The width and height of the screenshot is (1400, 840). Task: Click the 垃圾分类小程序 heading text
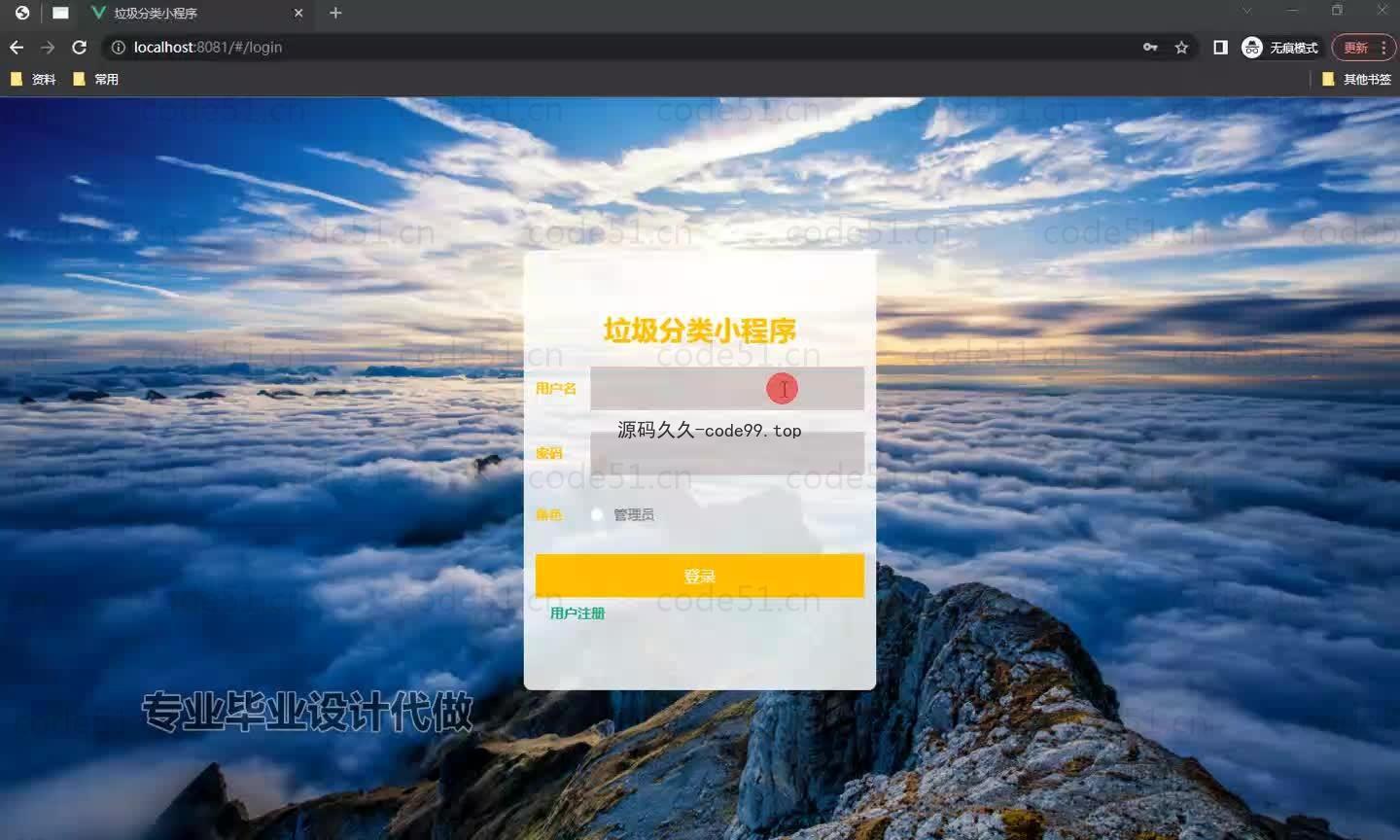point(700,331)
